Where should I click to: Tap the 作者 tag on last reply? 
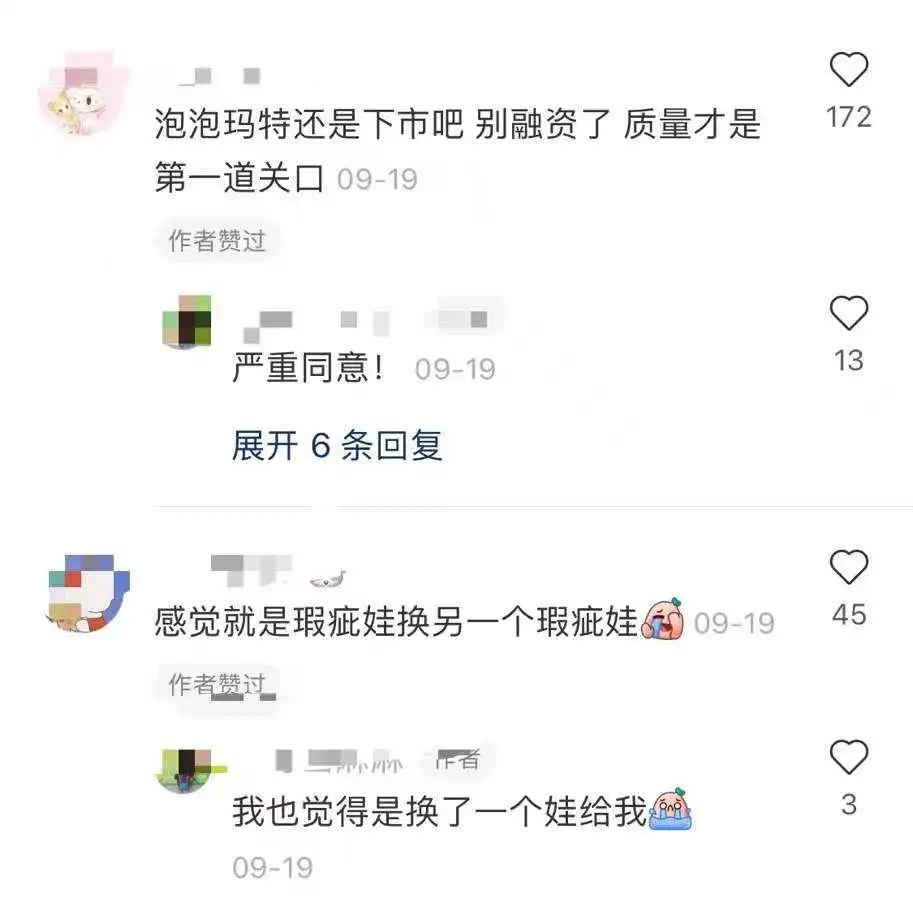[x=458, y=759]
